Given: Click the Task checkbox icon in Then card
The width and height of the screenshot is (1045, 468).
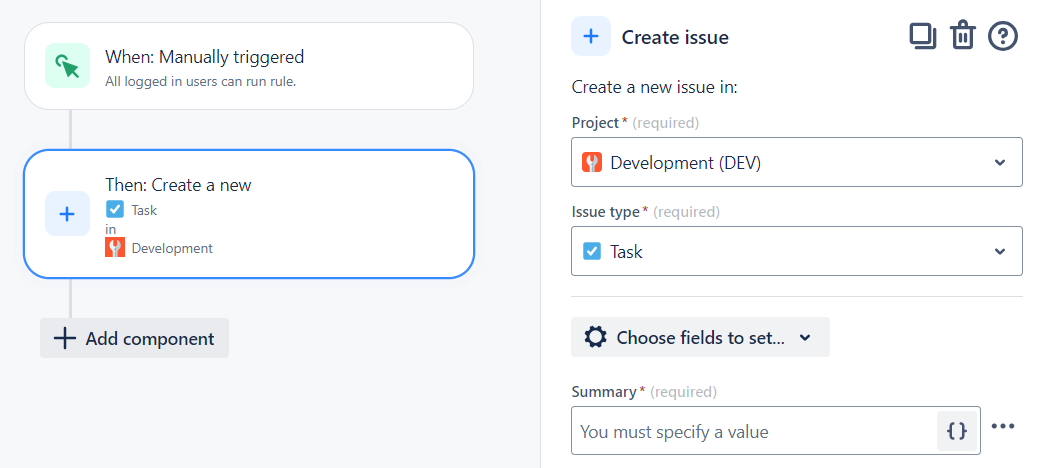Looking at the screenshot, I should click(x=115, y=209).
